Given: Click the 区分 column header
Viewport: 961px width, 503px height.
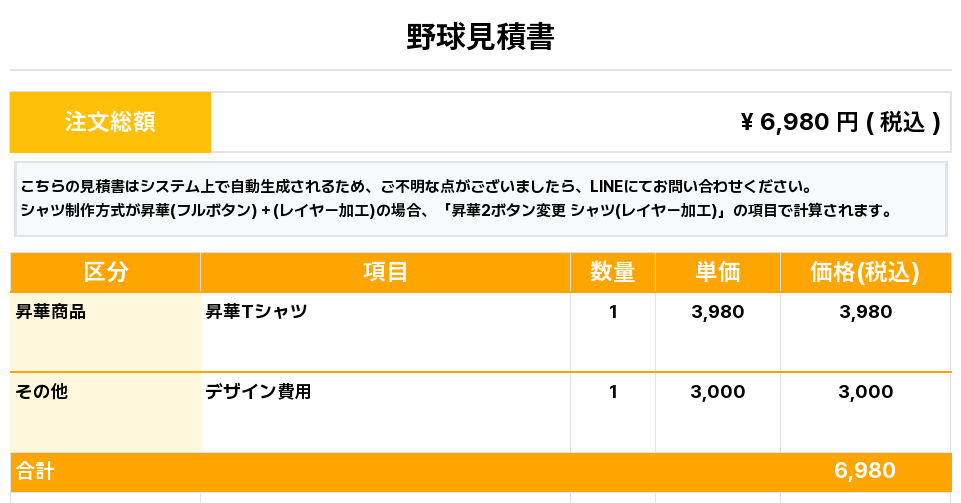Looking at the screenshot, I should (105, 272).
